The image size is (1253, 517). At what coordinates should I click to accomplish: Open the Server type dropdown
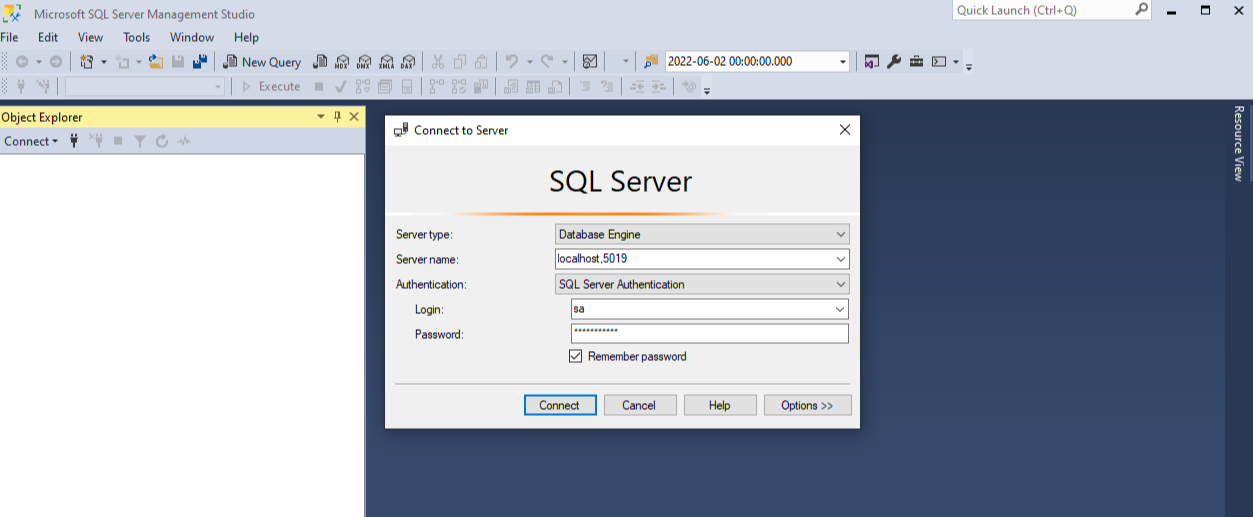[x=702, y=234]
